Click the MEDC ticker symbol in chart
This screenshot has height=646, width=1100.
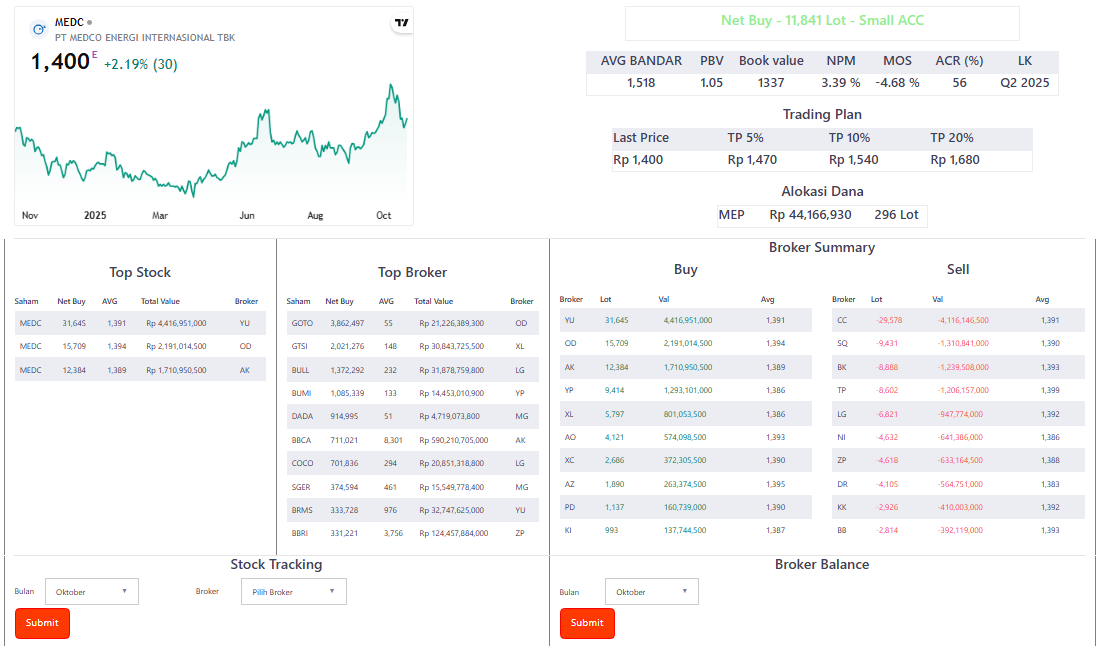pyautogui.click(x=69, y=22)
